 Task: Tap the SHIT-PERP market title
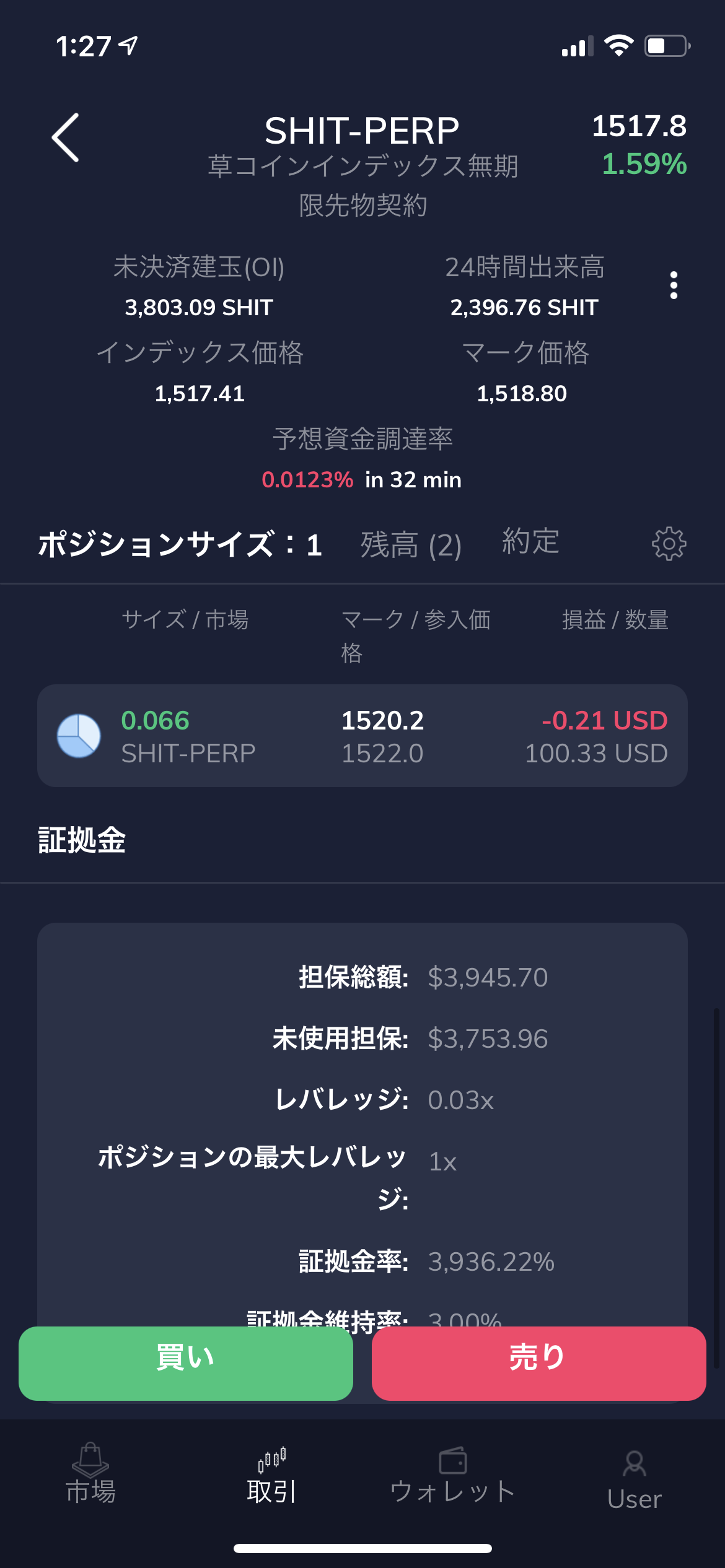(362, 131)
